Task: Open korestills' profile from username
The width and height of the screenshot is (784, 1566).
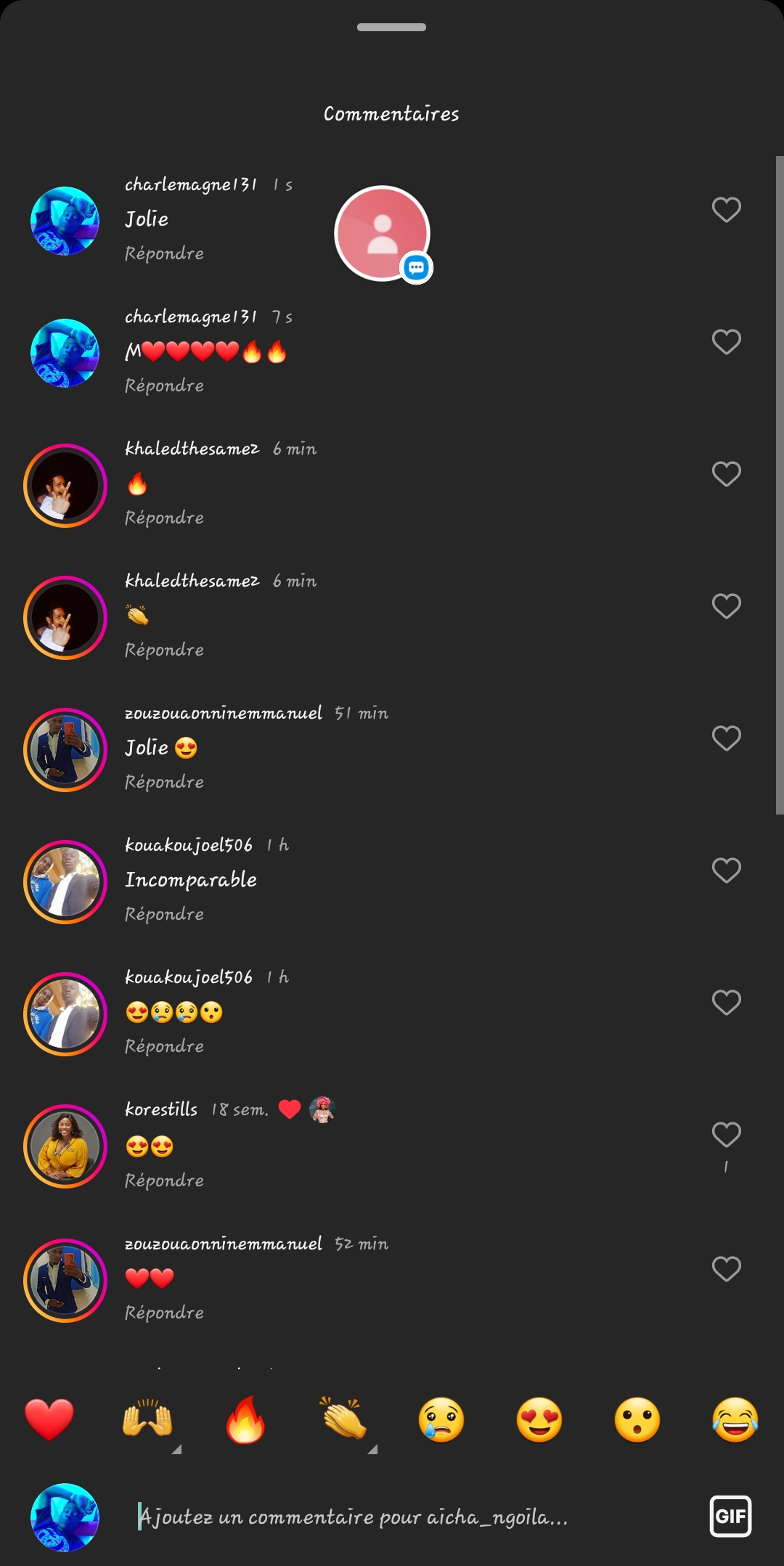Action: coord(161,1109)
